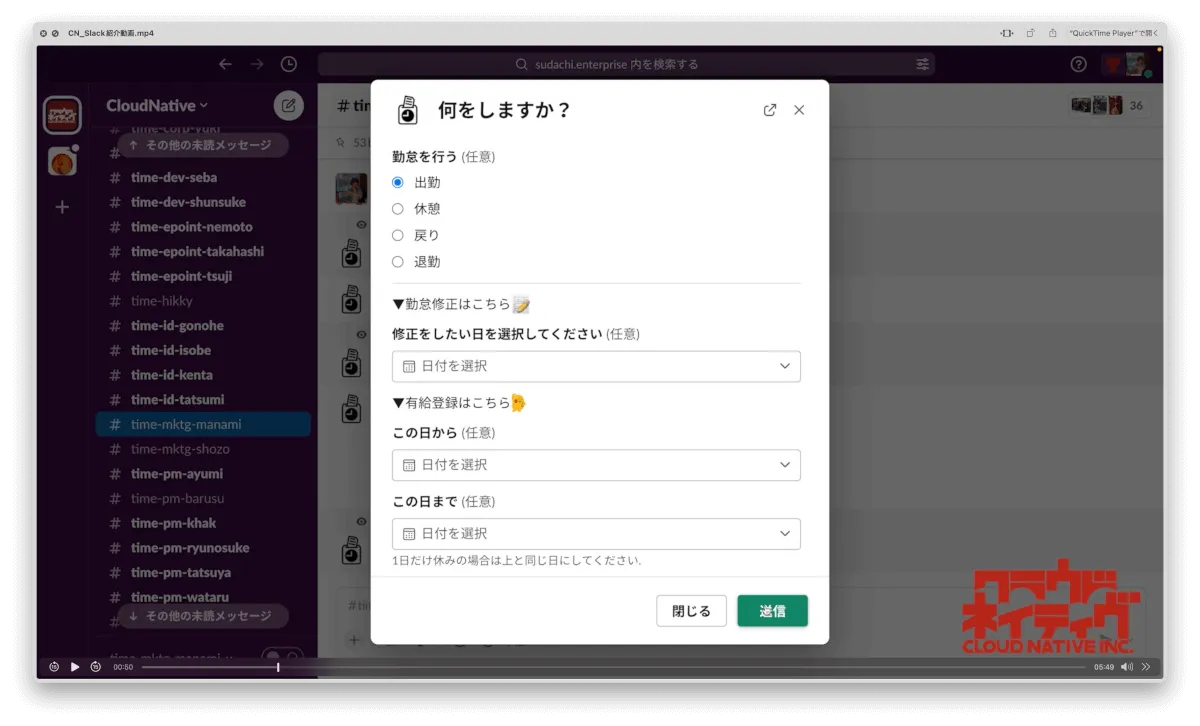This screenshot has height=726, width=1200.
Task: Click the sudachi.enterprise search field
Action: 627,64
